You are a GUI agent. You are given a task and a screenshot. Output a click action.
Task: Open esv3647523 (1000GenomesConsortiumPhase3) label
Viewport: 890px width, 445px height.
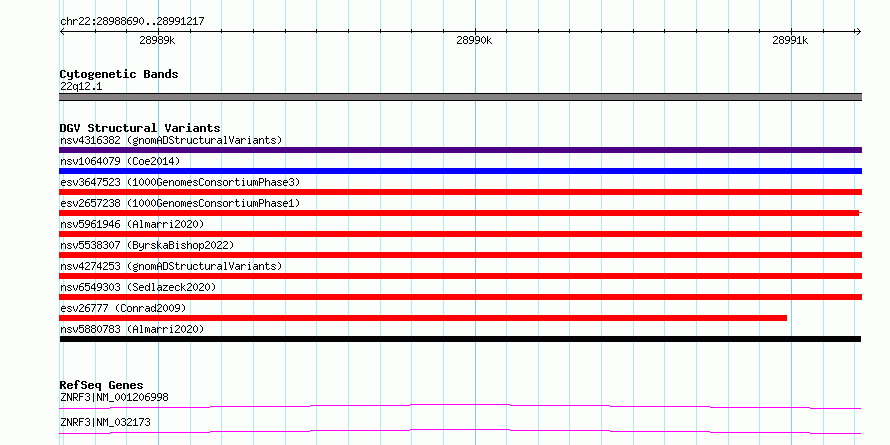pos(180,182)
